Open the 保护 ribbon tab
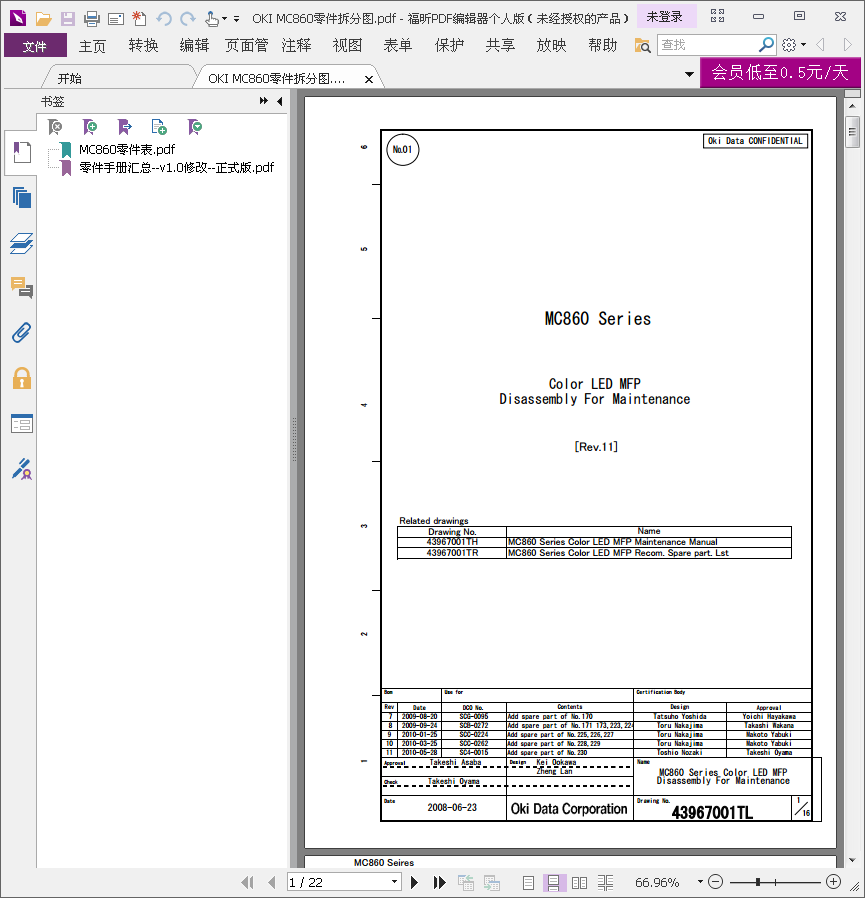The width and height of the screenshot is (865, 898). coord(449,45)
